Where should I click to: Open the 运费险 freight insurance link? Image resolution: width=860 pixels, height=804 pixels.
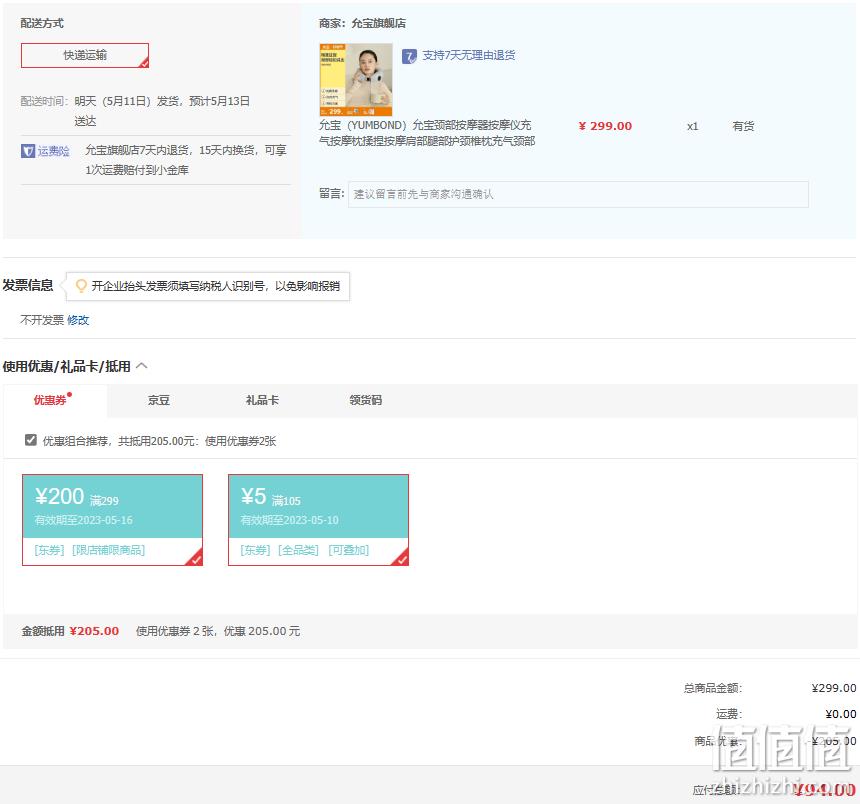click(53, 151)
